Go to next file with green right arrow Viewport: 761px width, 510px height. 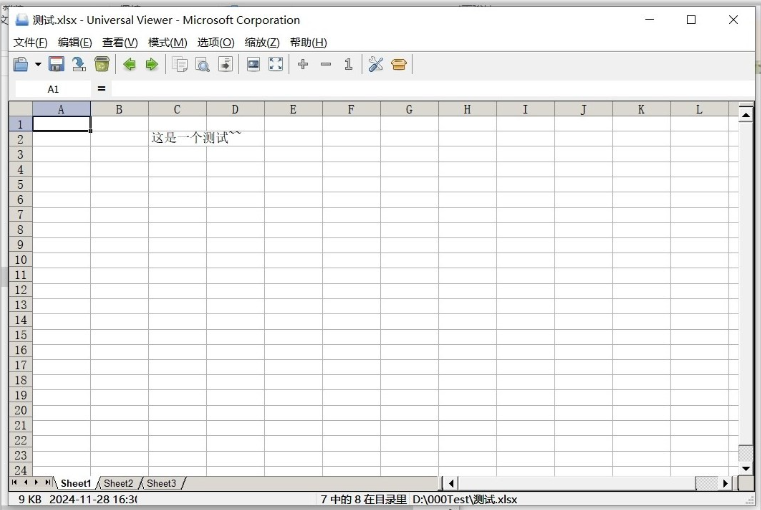(152, 64)
